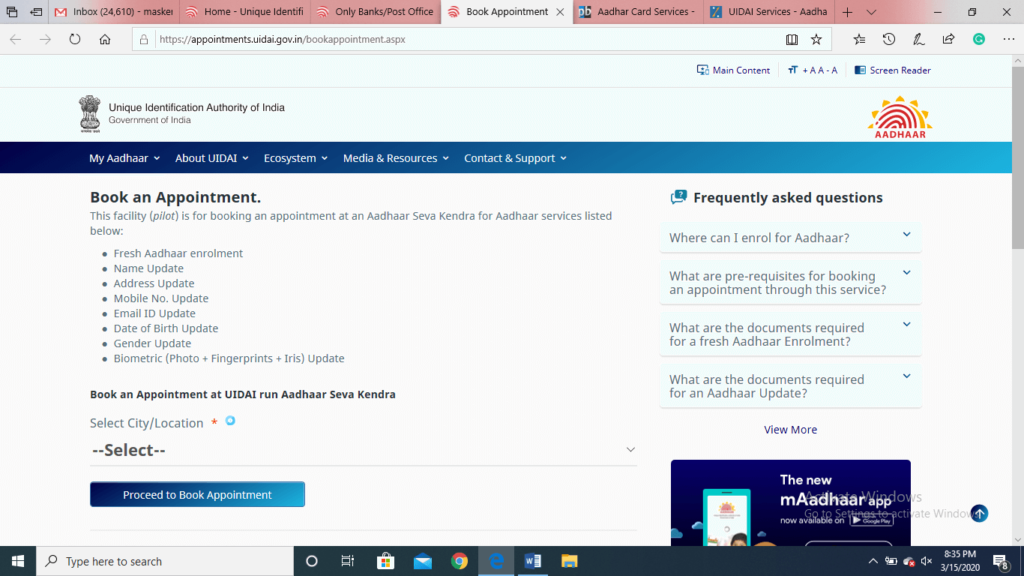Open the Contact & Support menu
The width and height of the screenshot is (1024, 576).
pyautogui.click(x=515, y=158)
